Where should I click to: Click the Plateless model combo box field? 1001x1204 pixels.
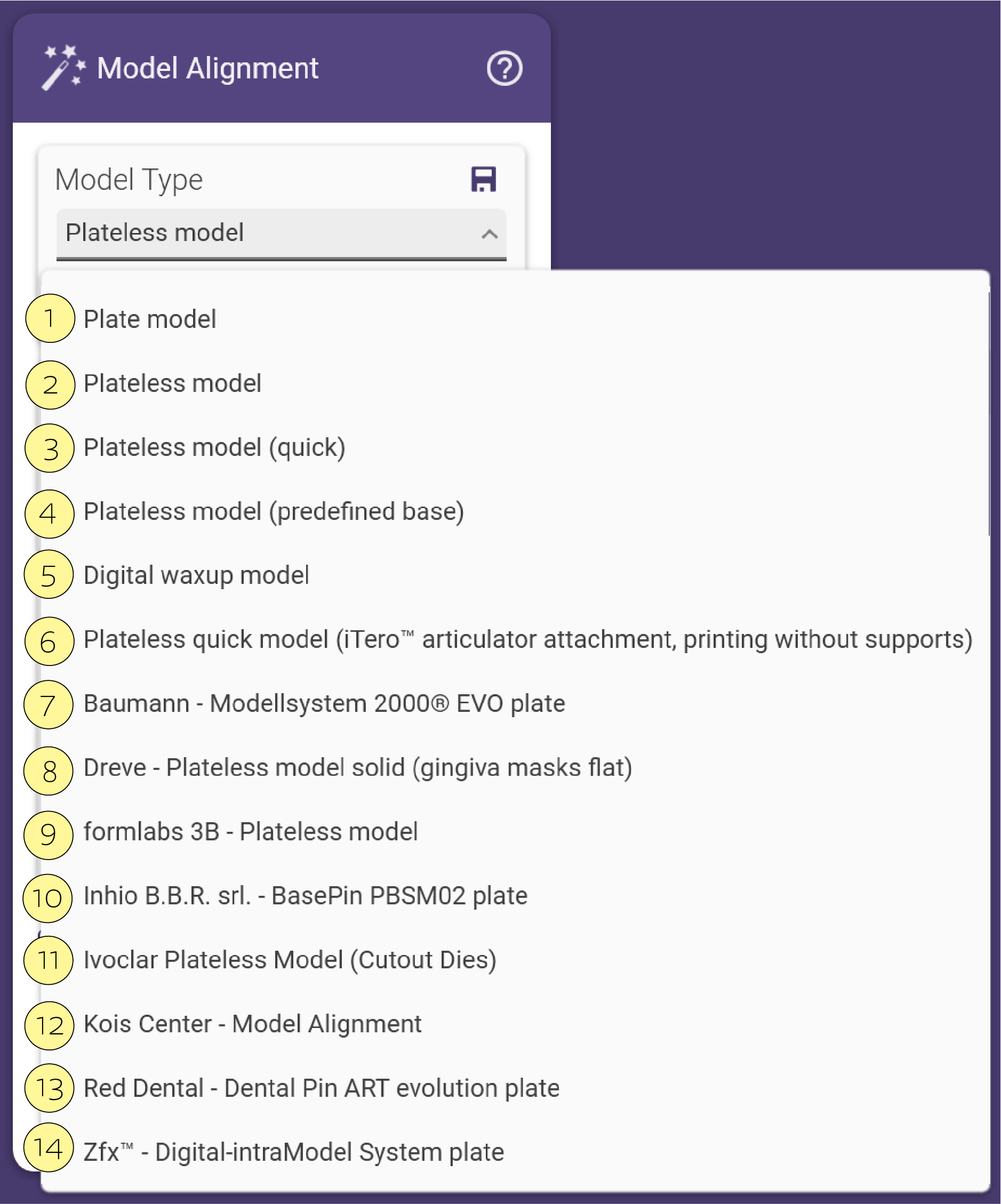click(x=281, y=234)
